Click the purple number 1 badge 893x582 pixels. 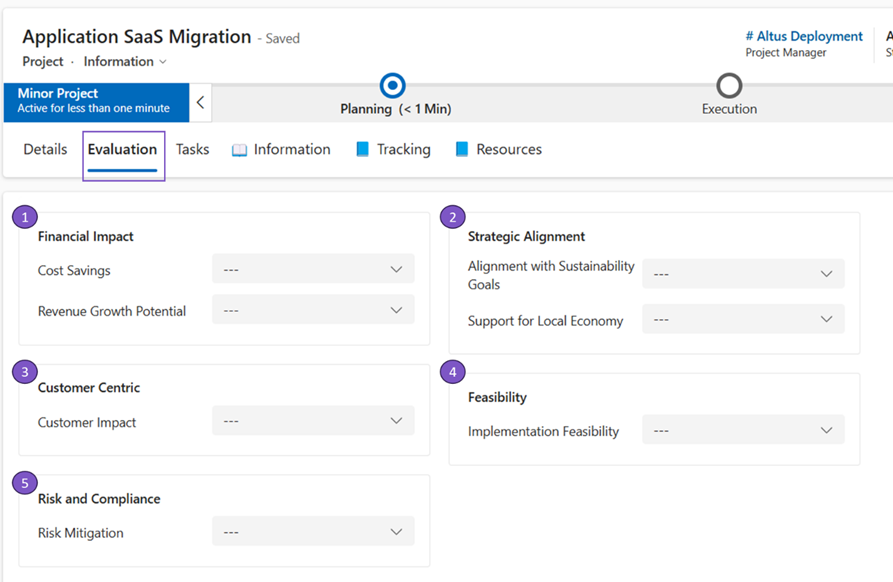[25, 217]
